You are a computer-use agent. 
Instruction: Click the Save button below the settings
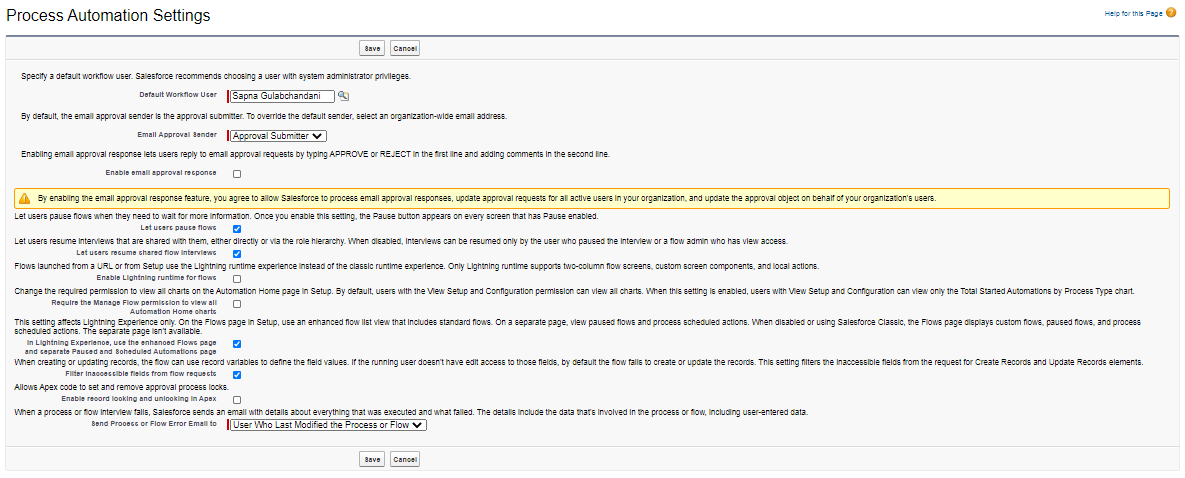click(371, 459)
